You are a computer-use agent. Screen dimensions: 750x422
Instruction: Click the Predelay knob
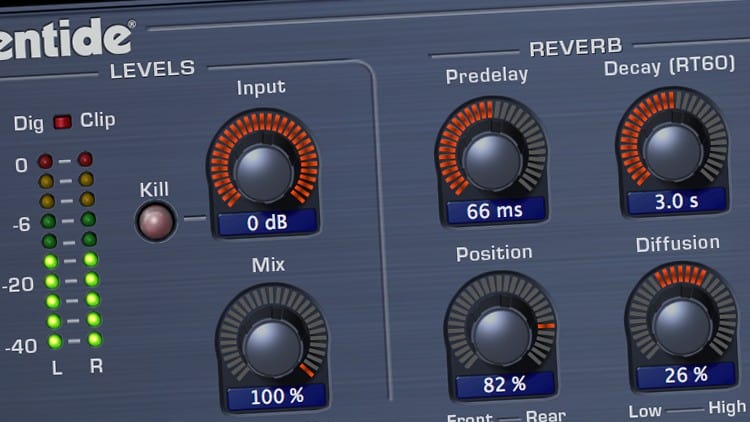tap(492, 162)
